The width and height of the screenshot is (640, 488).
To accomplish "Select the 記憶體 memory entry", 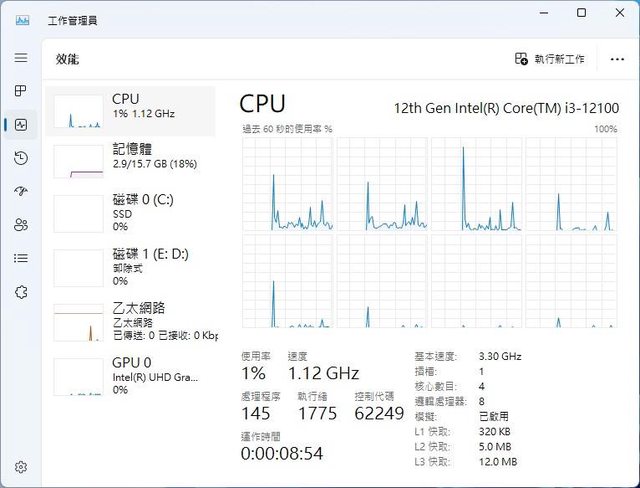I will click(x=130, y=161).
